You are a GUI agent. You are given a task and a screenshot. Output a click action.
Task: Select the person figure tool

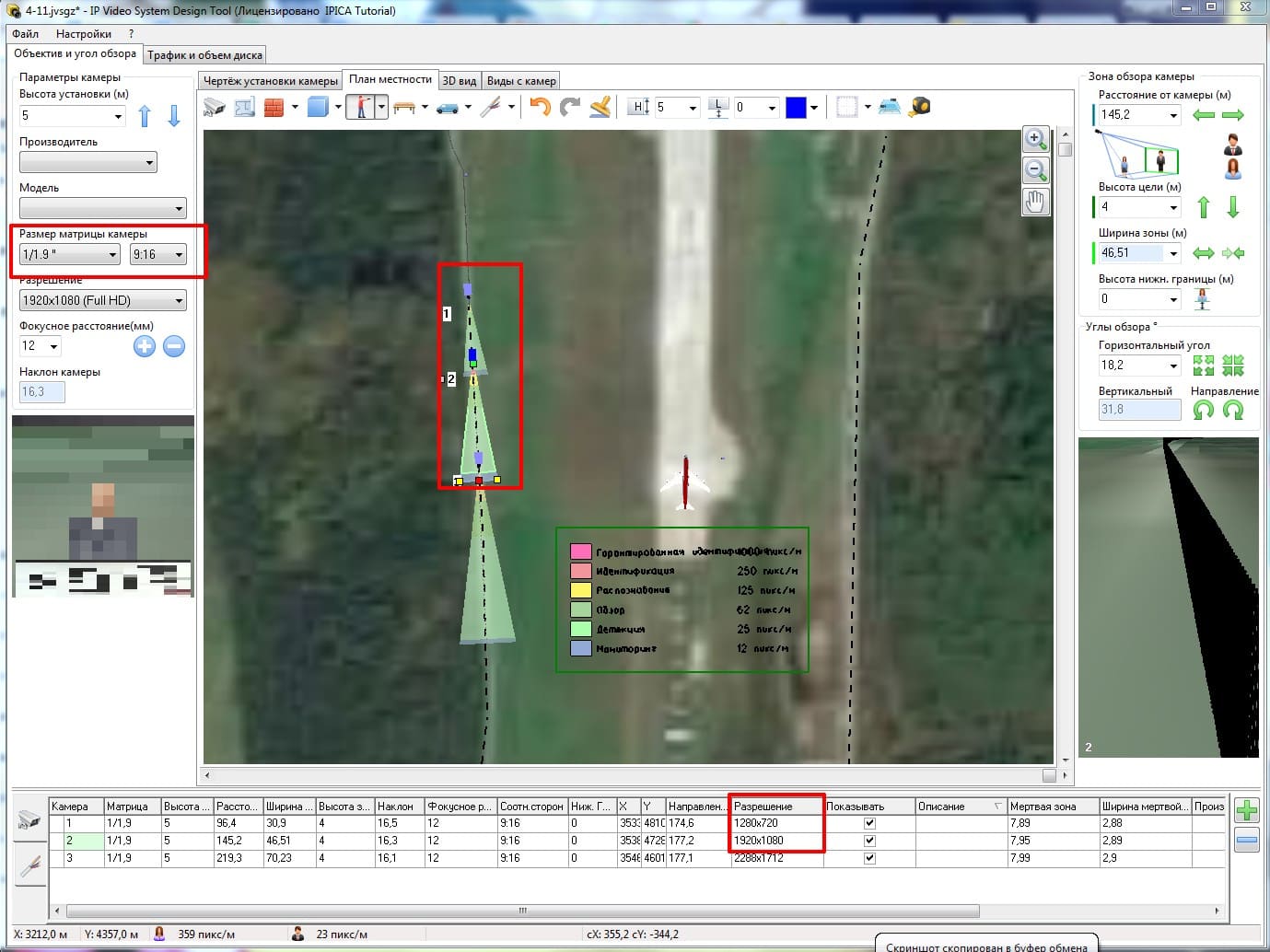(x=361, y=107)
